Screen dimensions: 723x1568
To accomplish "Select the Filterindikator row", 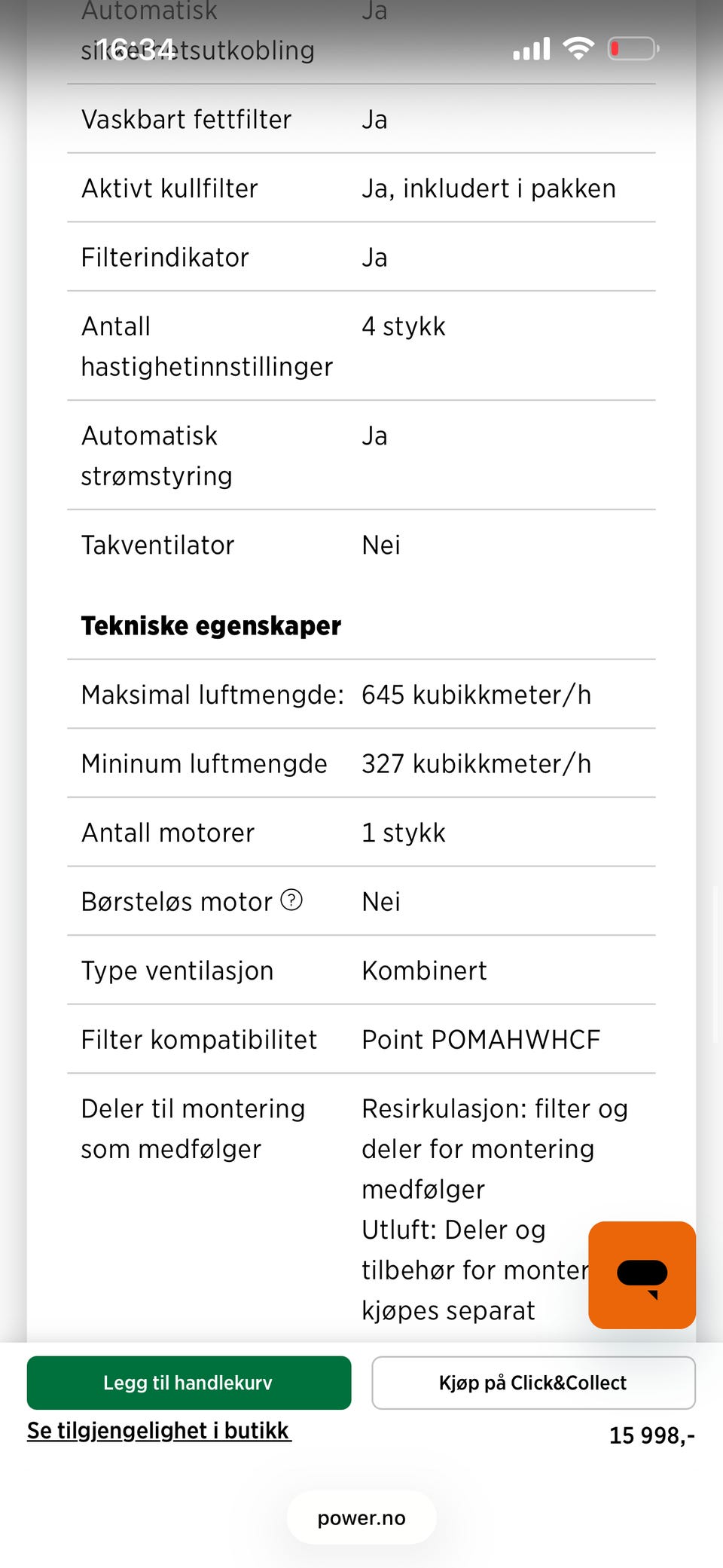I will pyautogui.click(x=361, y=257).
